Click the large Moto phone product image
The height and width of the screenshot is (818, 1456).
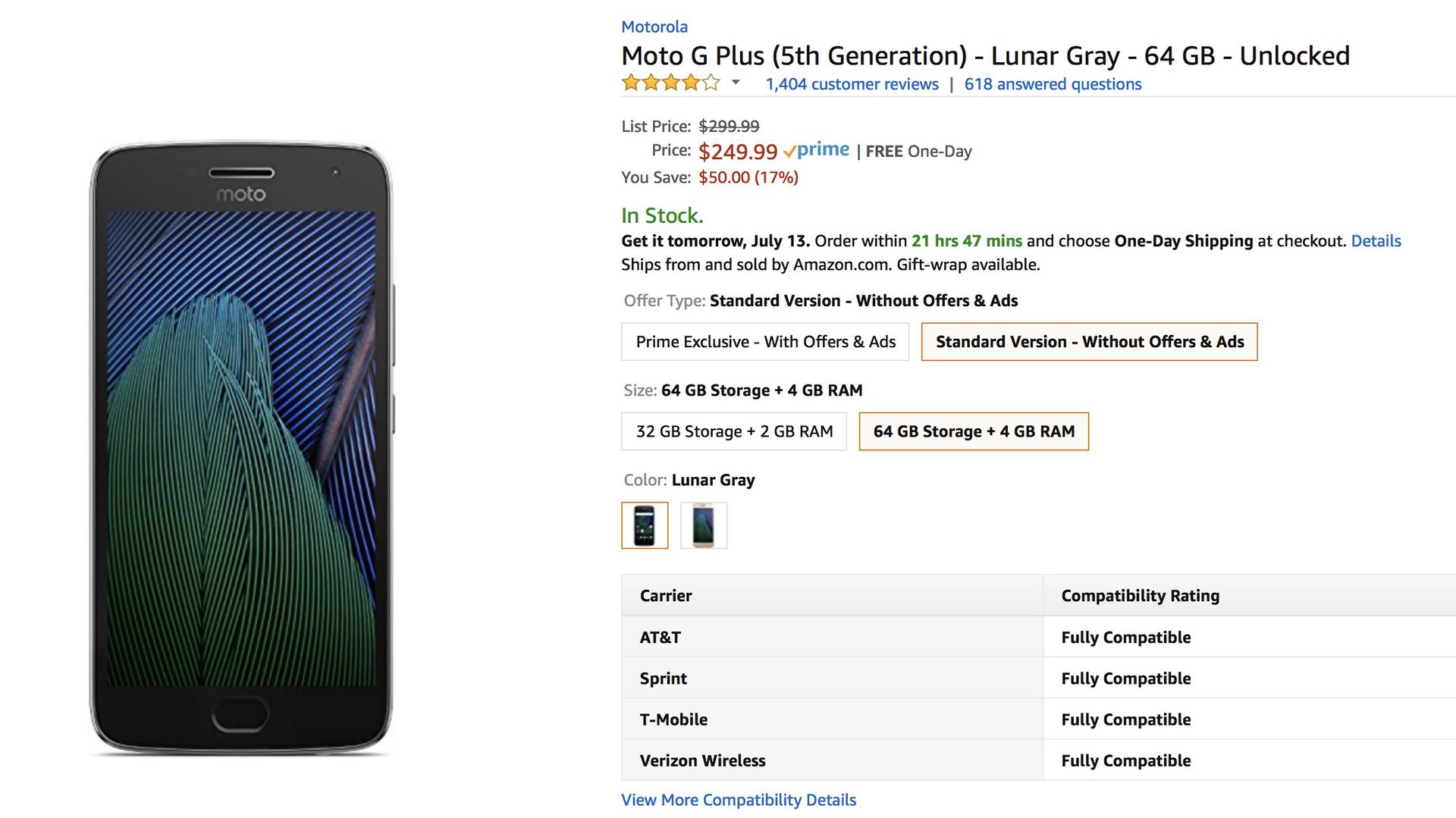click(x=241, y=447)
